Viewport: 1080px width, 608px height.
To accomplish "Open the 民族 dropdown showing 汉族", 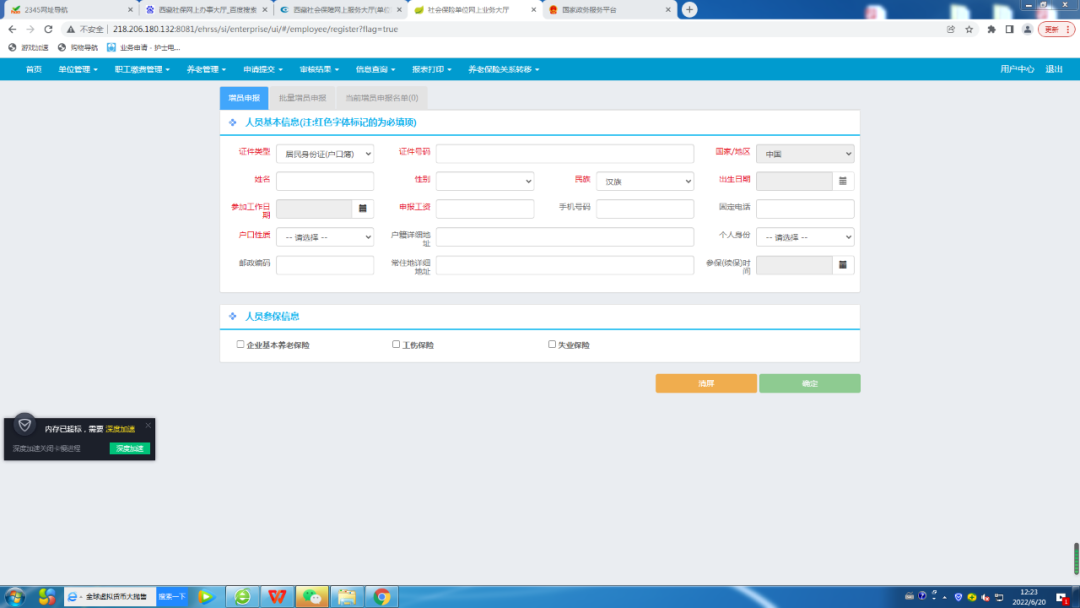I will click(645, 181).
